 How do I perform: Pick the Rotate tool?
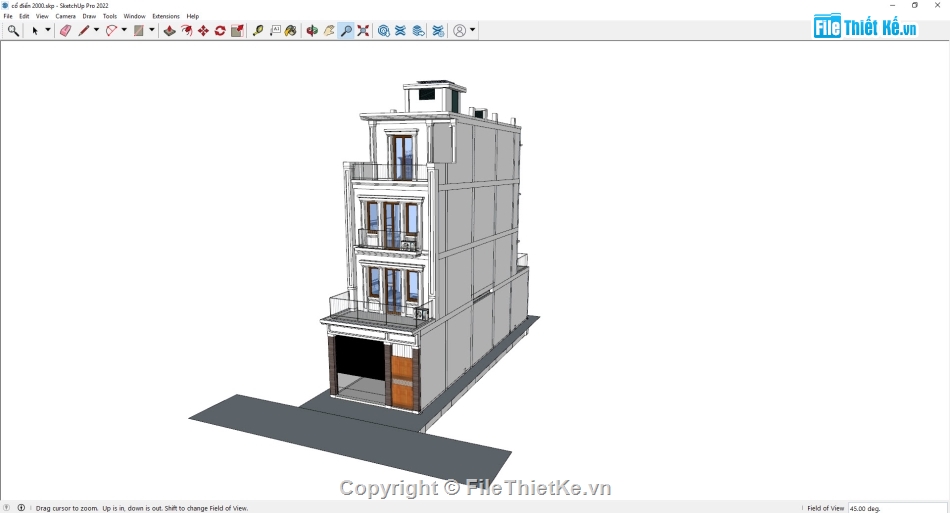tap(220, 30)
